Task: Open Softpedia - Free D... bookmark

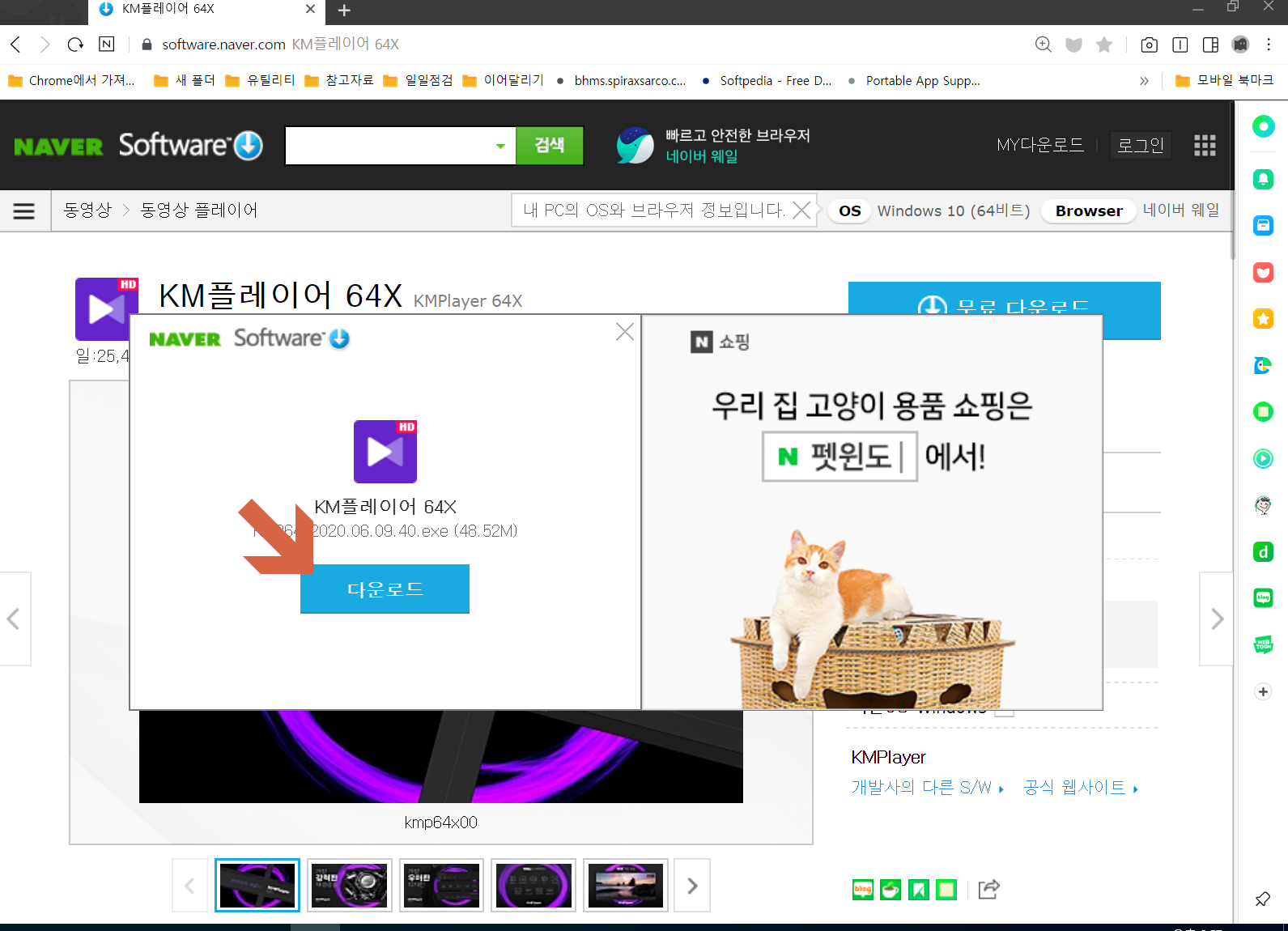Action: [x=767, y=80]
